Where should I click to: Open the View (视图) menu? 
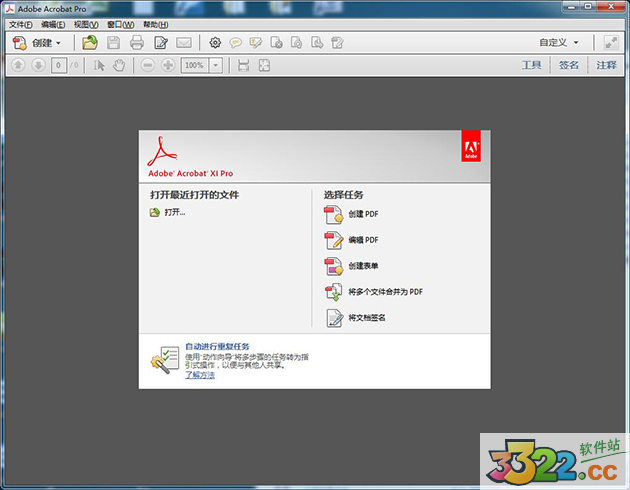[x=86, y=25]
